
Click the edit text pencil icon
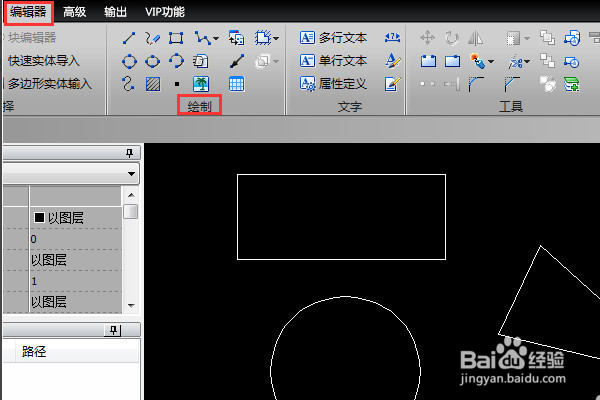pyautogui.click(x=393, y=84)
